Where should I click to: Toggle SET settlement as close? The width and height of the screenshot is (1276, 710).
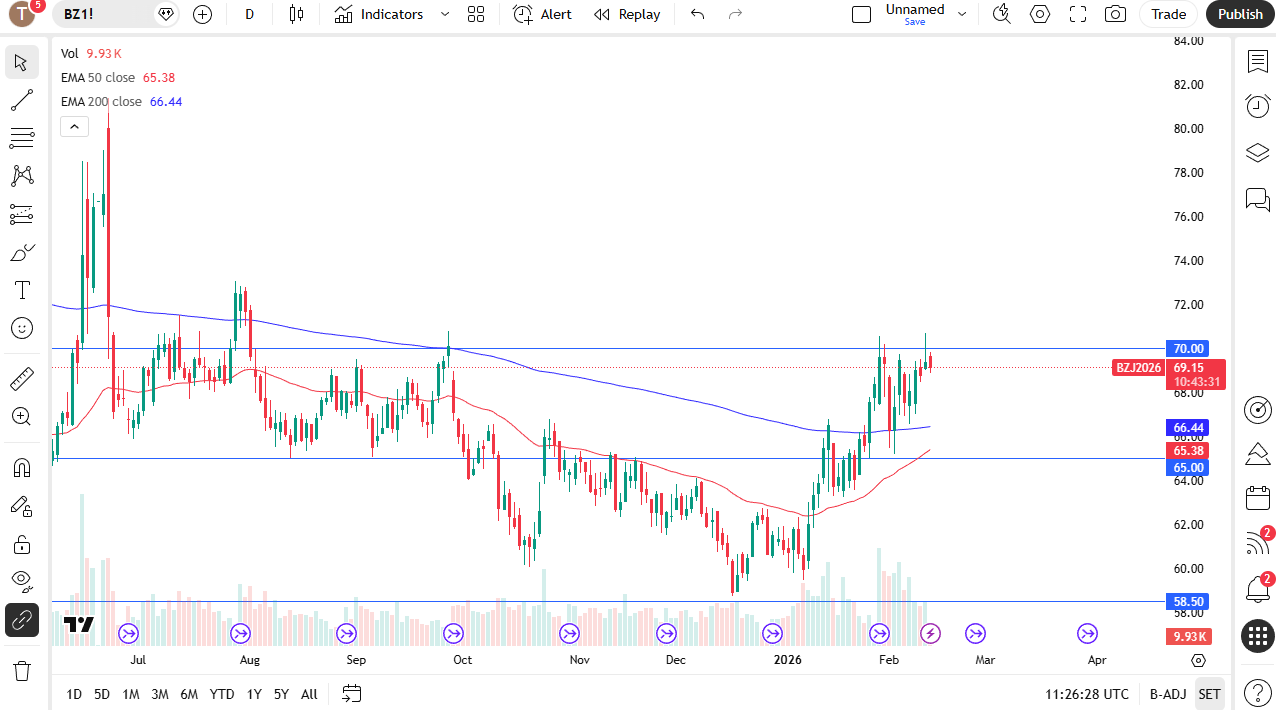[1209, 694]
